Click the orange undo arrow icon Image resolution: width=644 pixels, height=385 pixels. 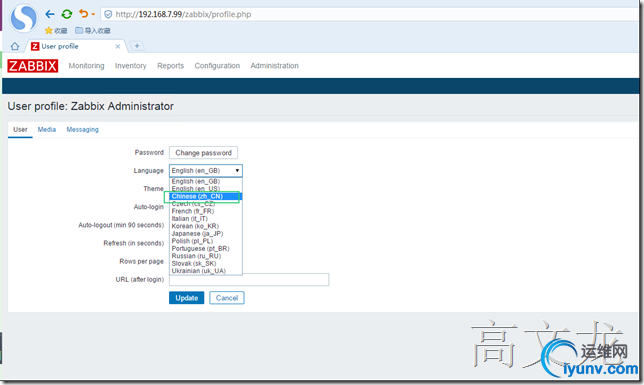tap(83, 14)
